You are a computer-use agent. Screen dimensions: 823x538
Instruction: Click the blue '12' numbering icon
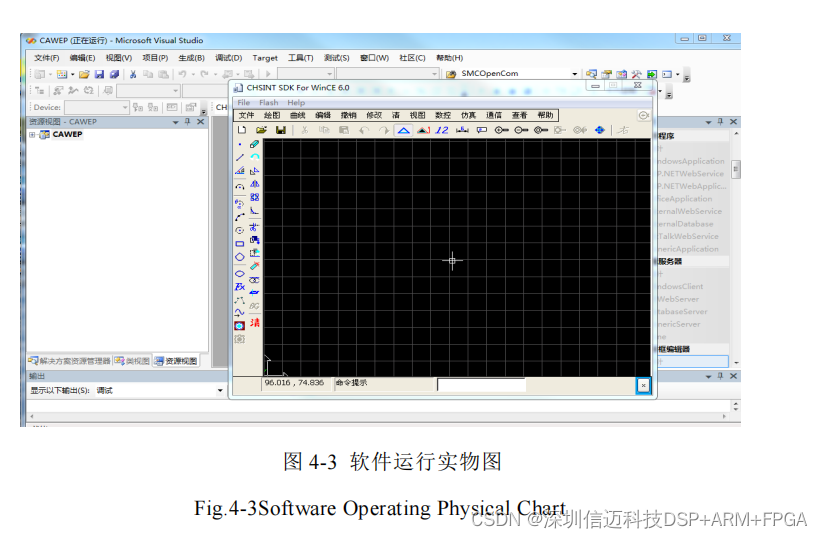442,130
